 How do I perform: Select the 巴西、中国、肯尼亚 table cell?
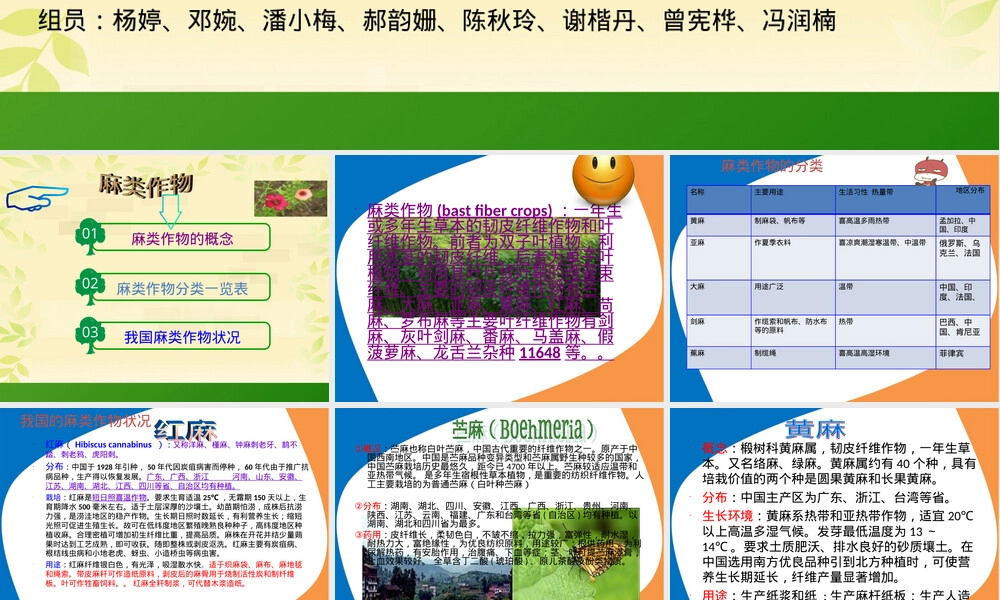(962, 330)
